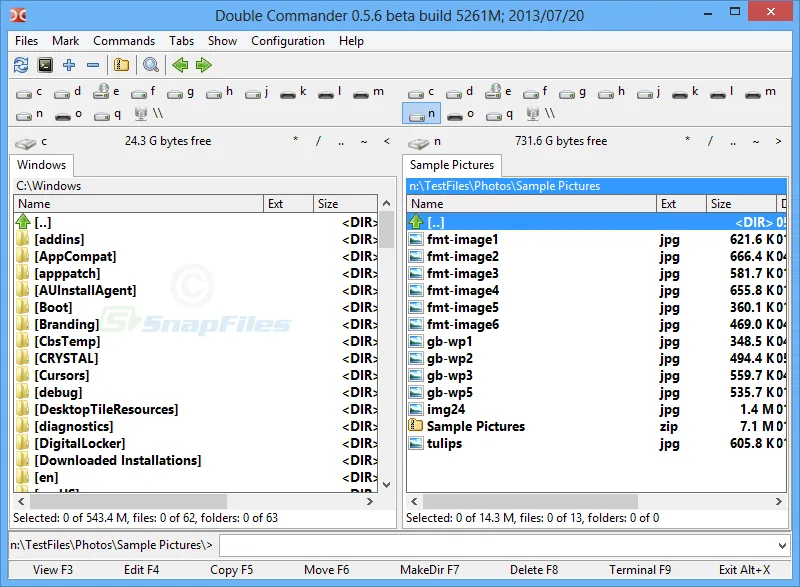Click the View F3 button
Screen dimensions: 800x587
[53, 570]
